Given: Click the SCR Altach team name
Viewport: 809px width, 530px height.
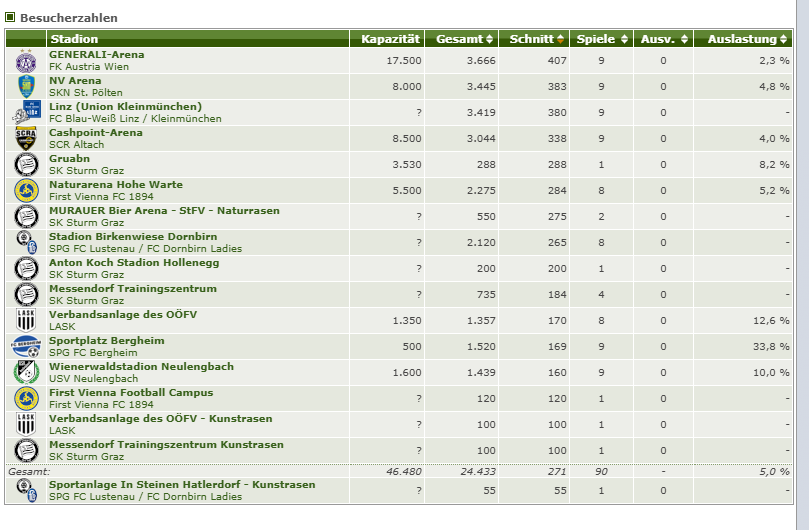Looking at the screenshot, I should (x=76, y=144).
